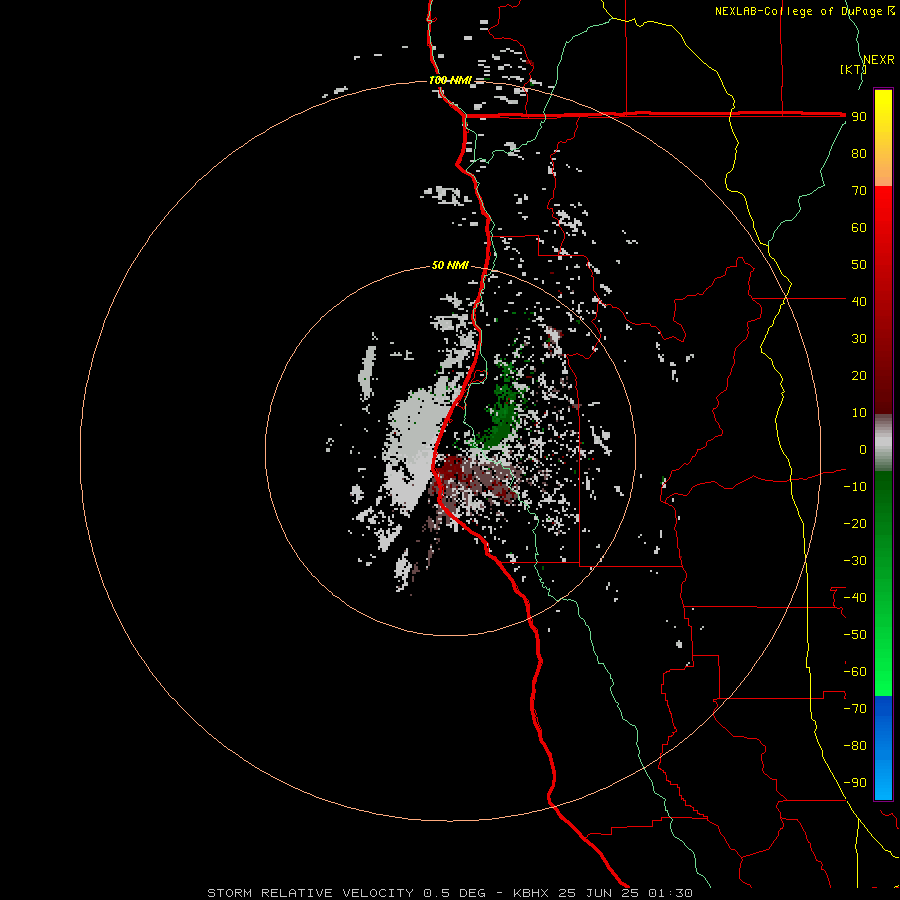
Task: Click the -40 knot scale label
Action: (855, 598)
